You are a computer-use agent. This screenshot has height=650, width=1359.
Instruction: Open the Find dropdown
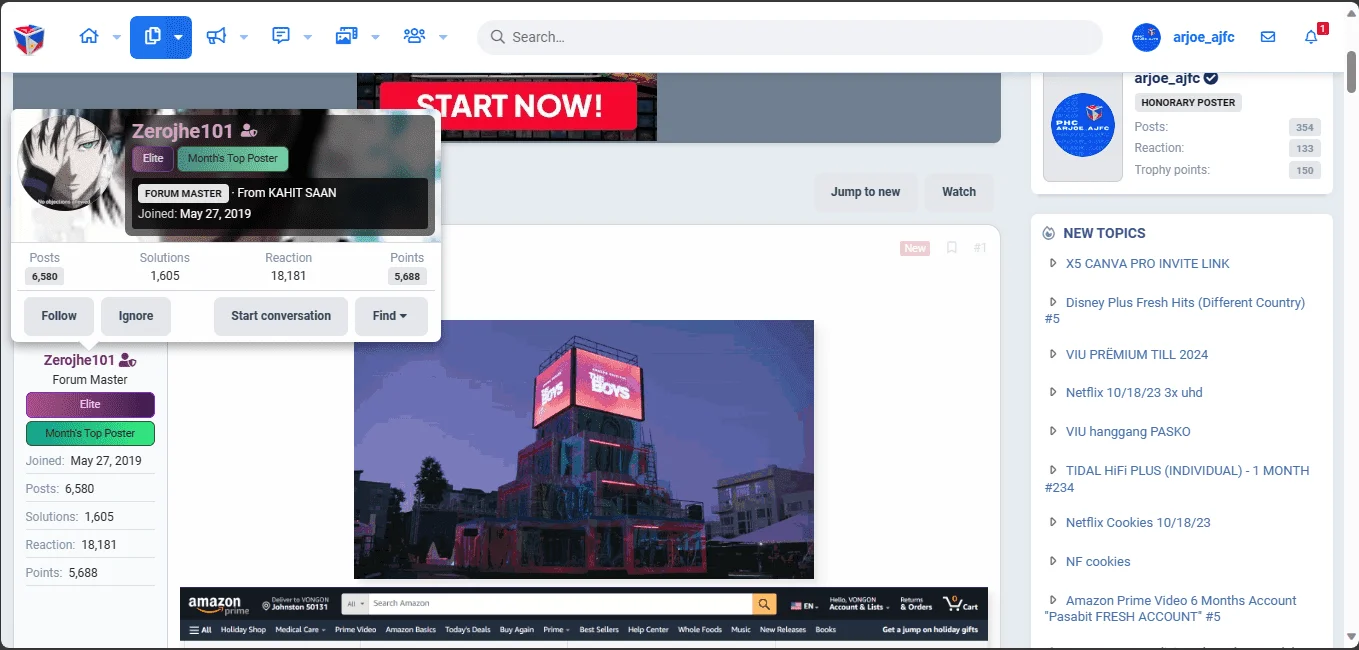click(391, 316)
